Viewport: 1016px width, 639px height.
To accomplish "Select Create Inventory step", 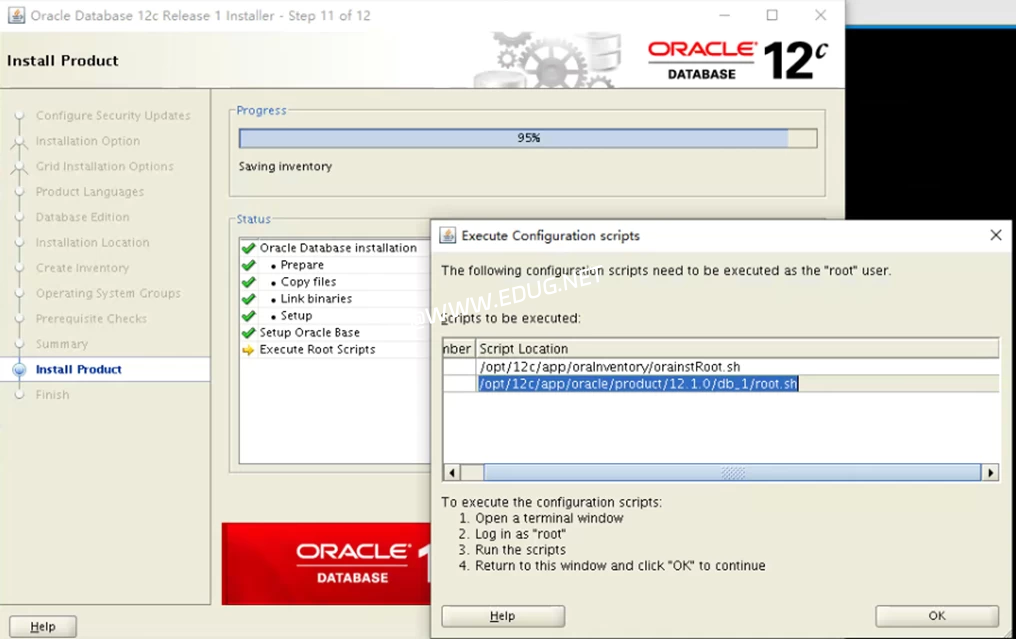I will [x=82, y=268].
